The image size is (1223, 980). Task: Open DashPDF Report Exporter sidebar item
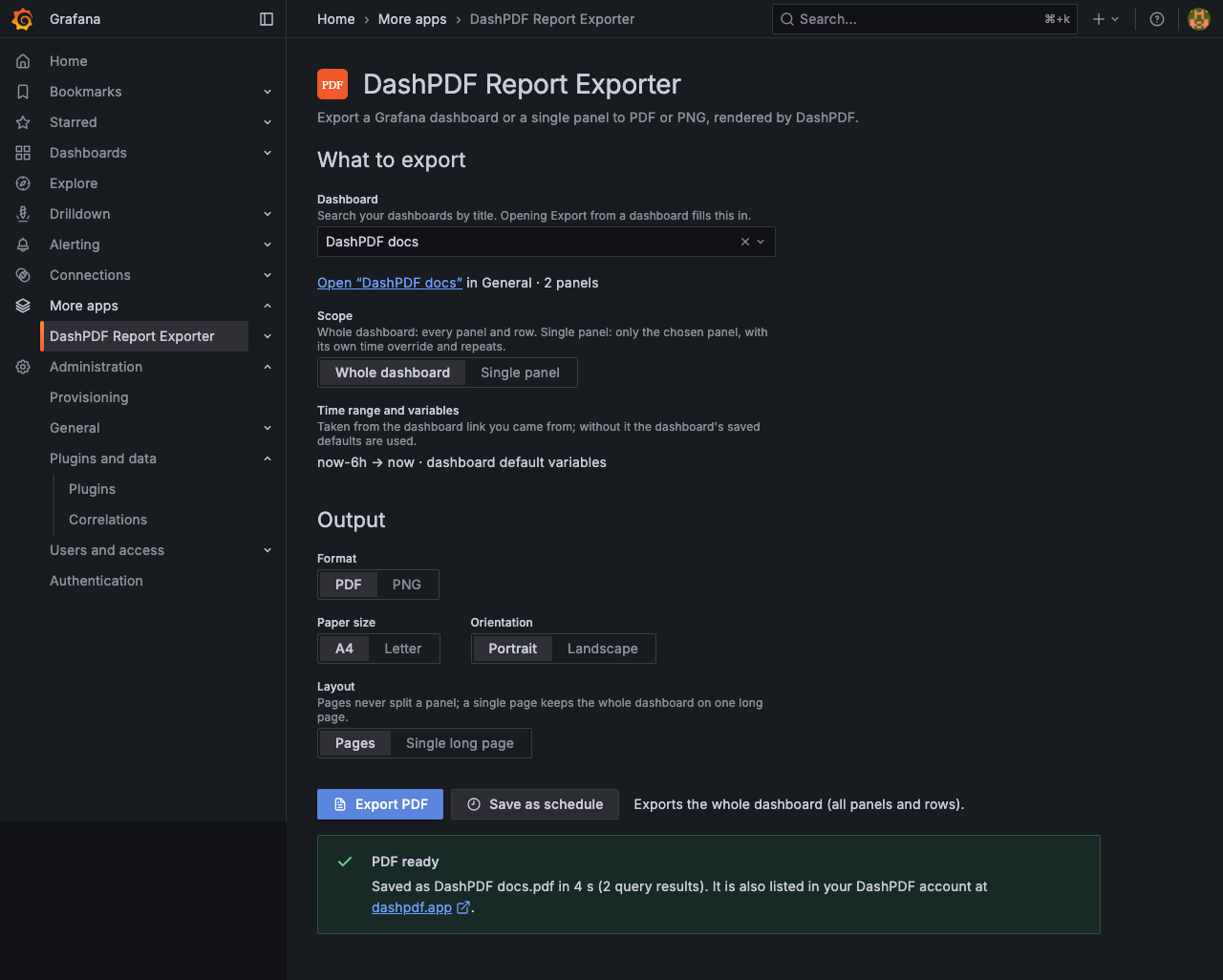[x=144, y=336]
